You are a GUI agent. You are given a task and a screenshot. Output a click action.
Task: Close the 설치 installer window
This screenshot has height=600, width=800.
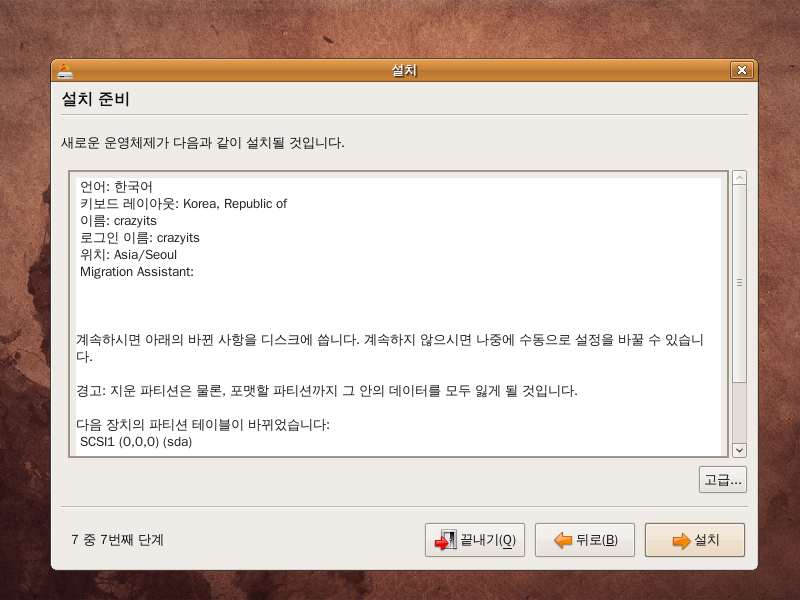[x=742, y=70]
